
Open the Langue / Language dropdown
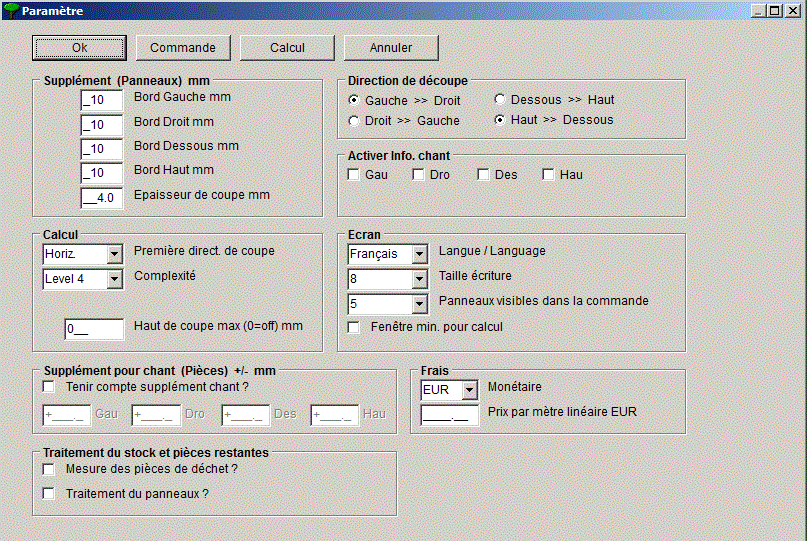(x=419, y=254)
